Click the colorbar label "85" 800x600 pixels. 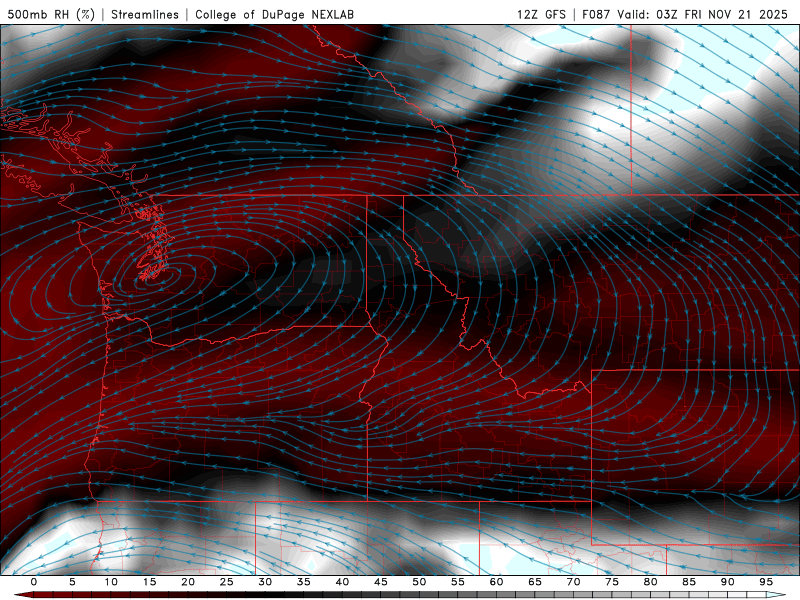[x=689, y=582]
